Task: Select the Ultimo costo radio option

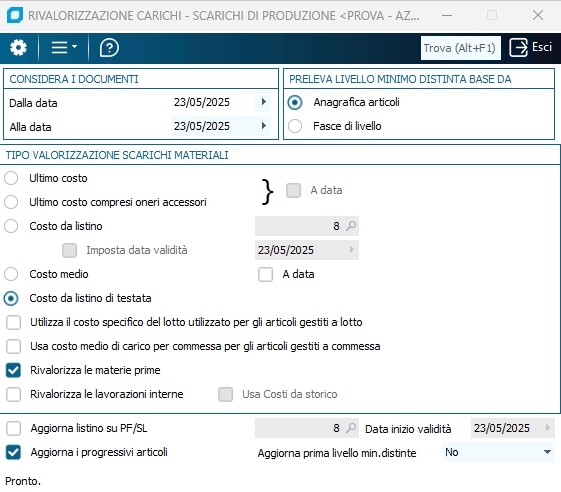Action: [x=11, y=178]
